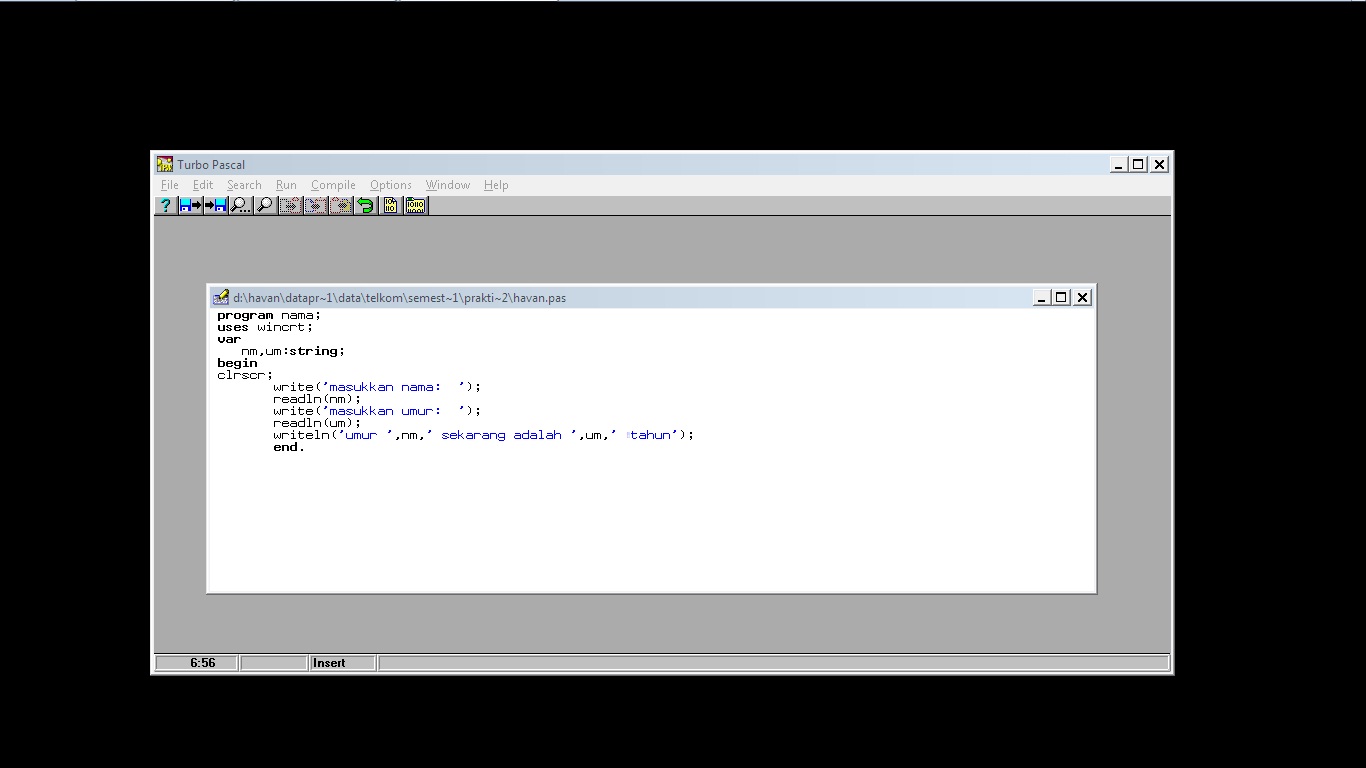Click the 'nm,um:string;' declaration line
This screenshot has height=768, width=1366.
pyautogui.click(x=293, y=351)
